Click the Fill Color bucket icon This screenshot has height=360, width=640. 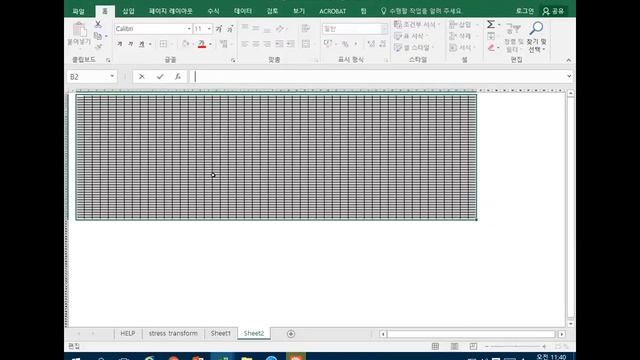click(186, 44)
